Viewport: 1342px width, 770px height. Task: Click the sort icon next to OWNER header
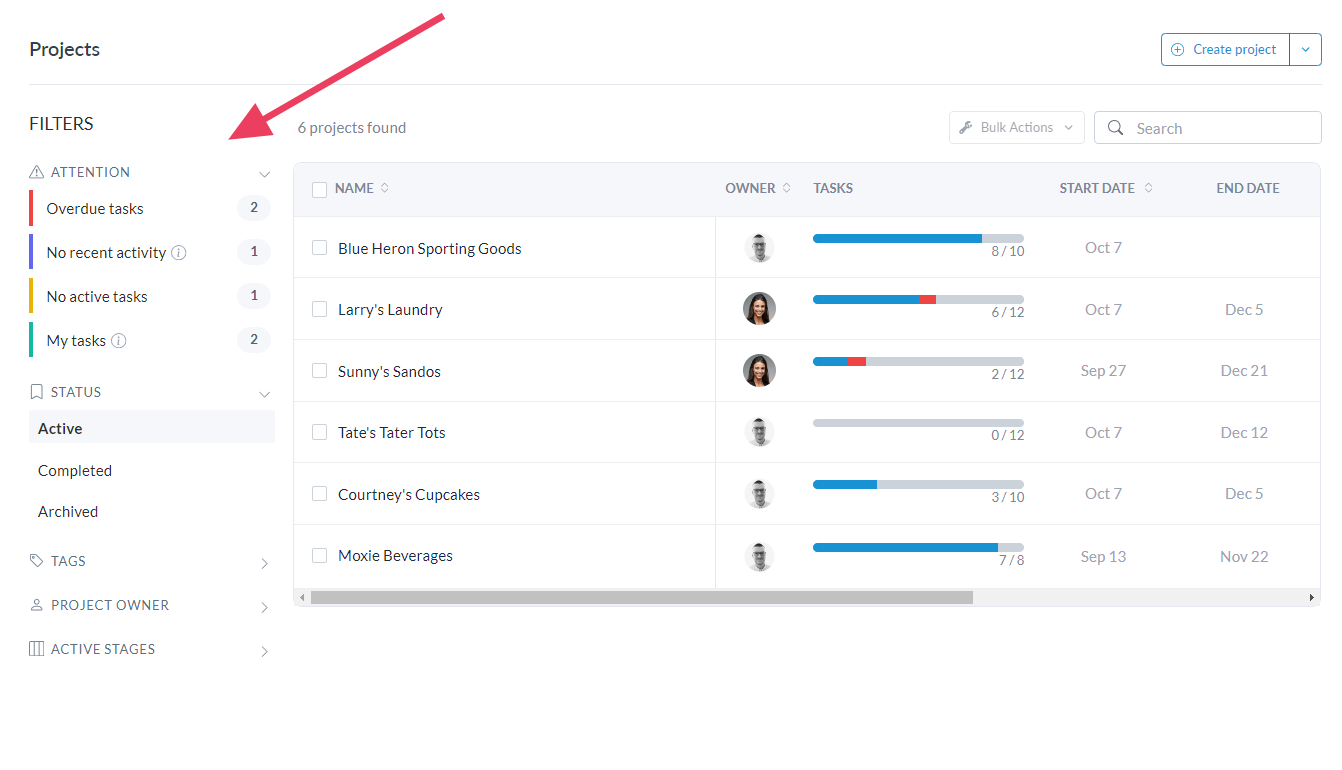pyautogui.click(x=787, y=188)
